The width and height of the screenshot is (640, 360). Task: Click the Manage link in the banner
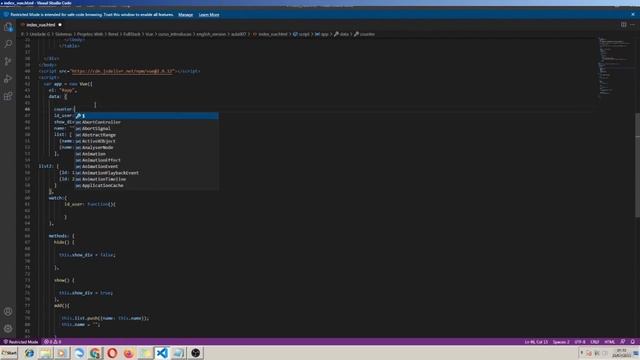coord(185,15)
